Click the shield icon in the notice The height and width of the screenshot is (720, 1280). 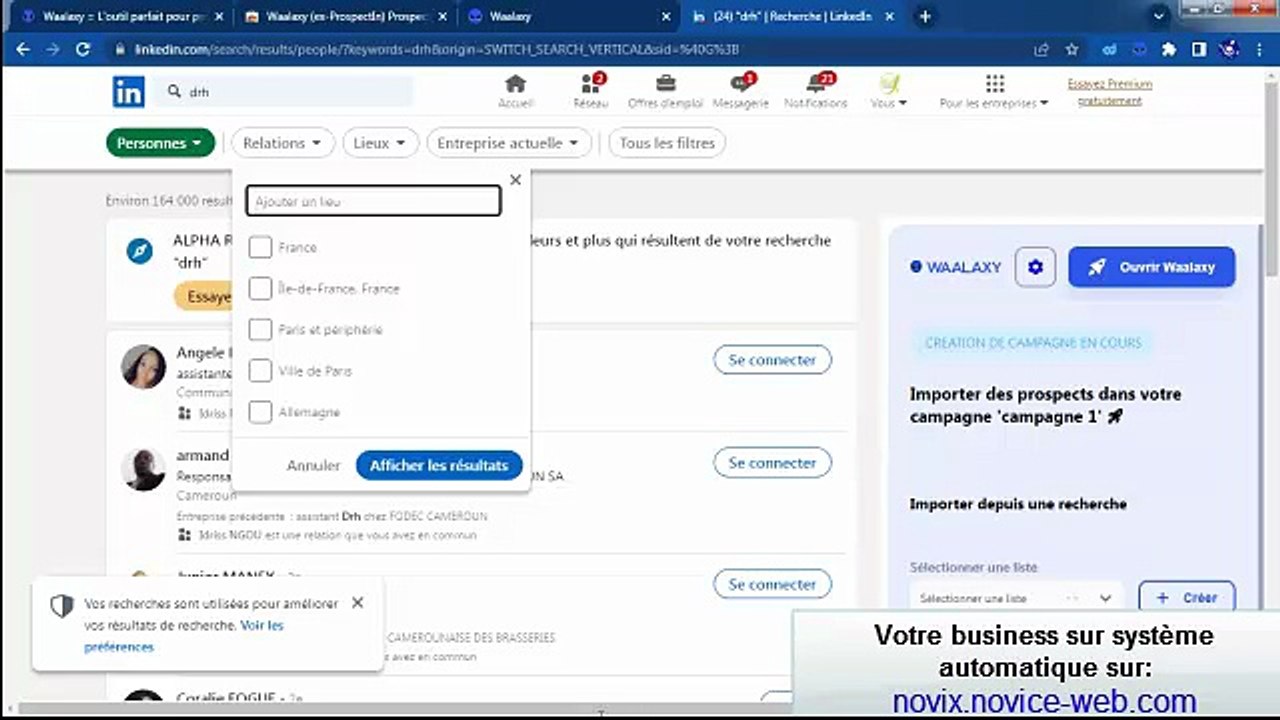click(x=62, y=606)
